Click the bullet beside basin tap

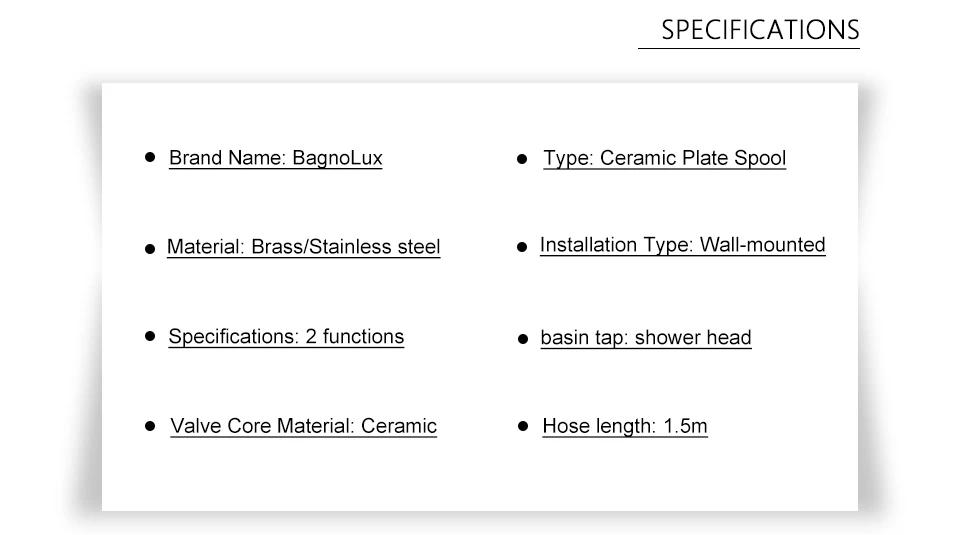tap(522, 339)
